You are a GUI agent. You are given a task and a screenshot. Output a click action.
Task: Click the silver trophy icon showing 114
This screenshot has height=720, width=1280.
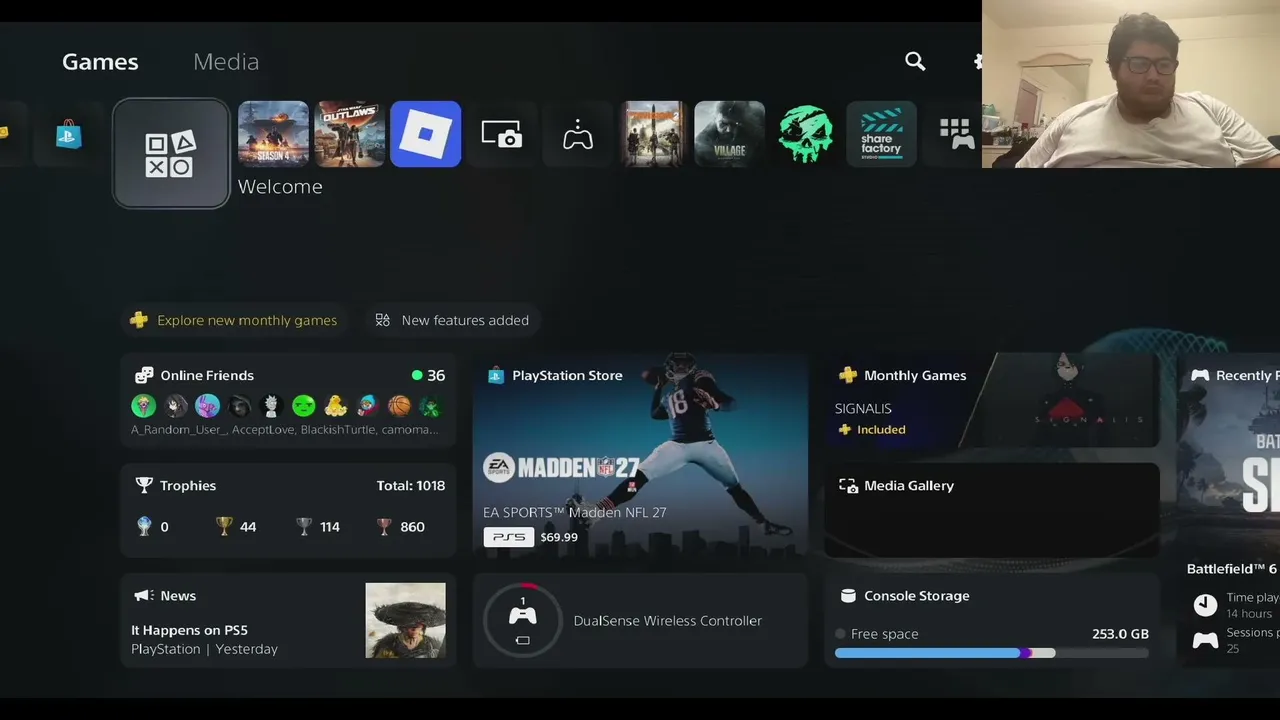pyautogui.click(x=304, y=527)
